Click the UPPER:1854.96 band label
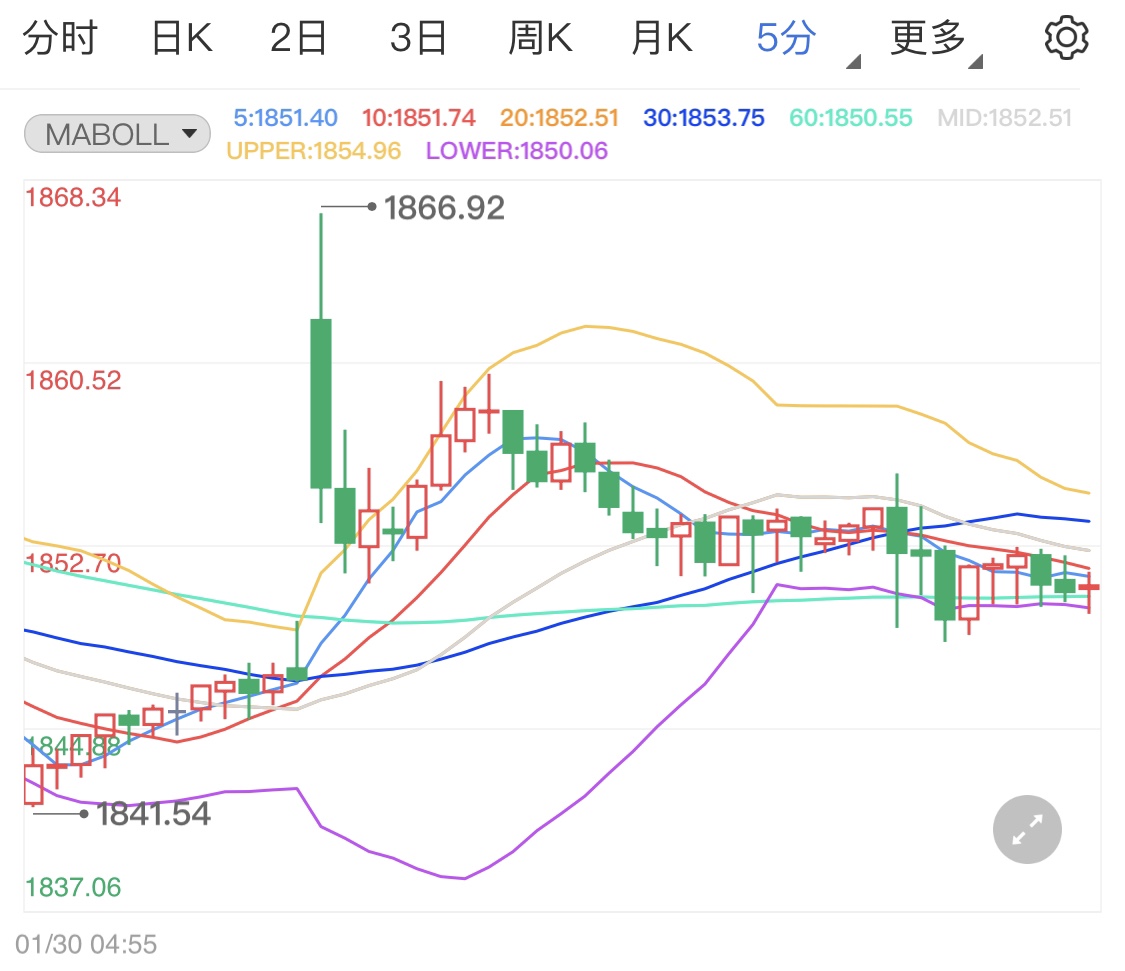This screenshot has width=1125, height=971. click(314, 151)
